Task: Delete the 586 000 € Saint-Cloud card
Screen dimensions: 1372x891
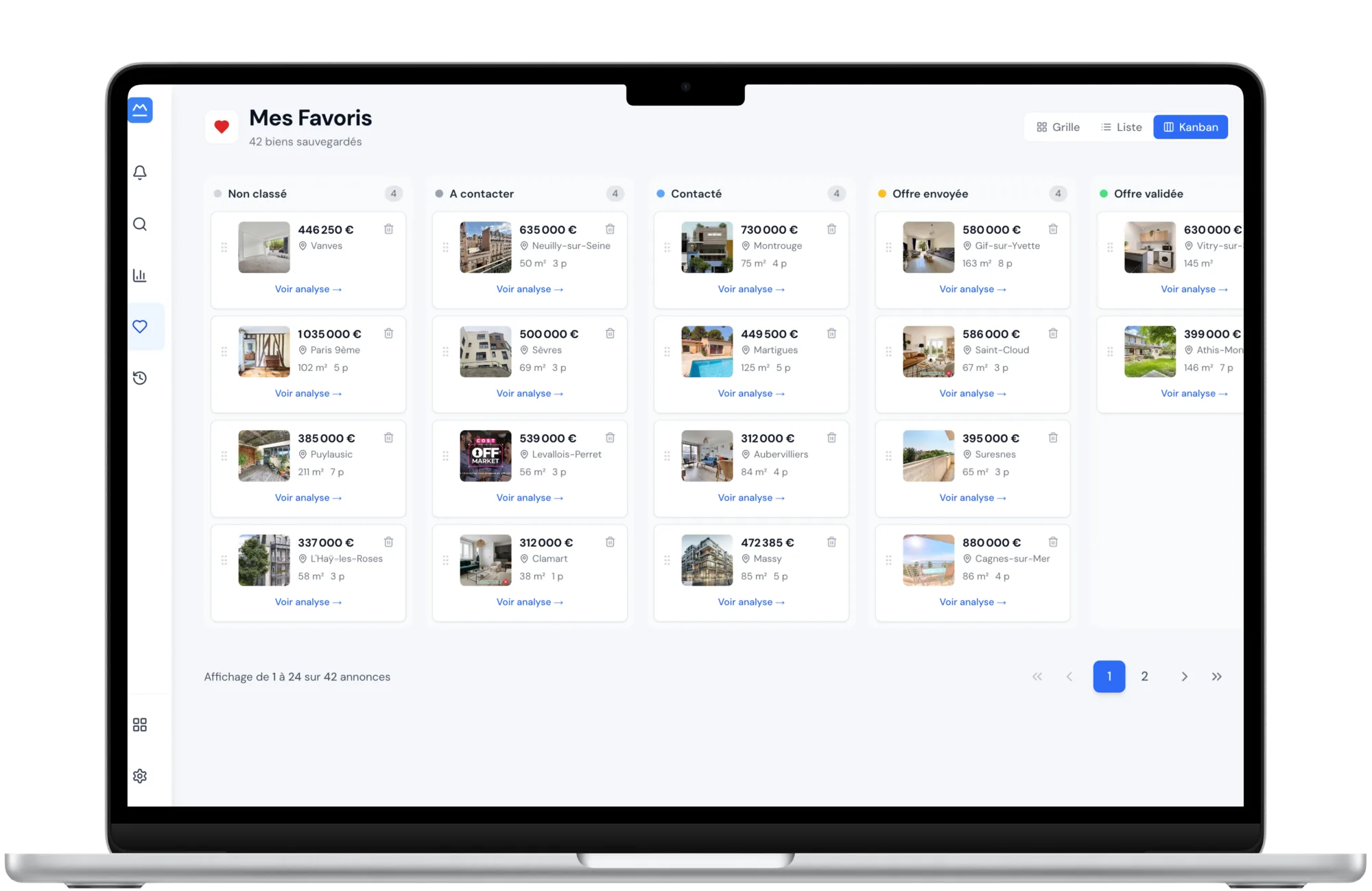Action: tap(1054, 333)
